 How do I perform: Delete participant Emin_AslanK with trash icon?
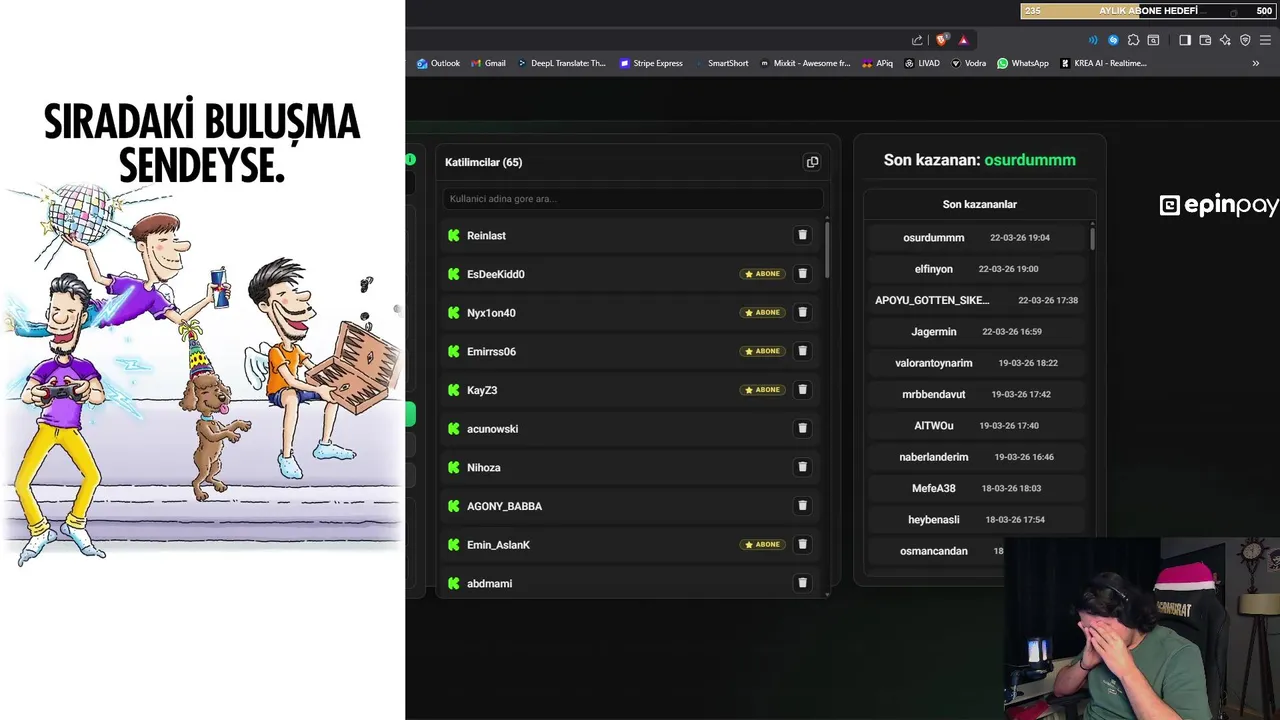tap(802, 545)
